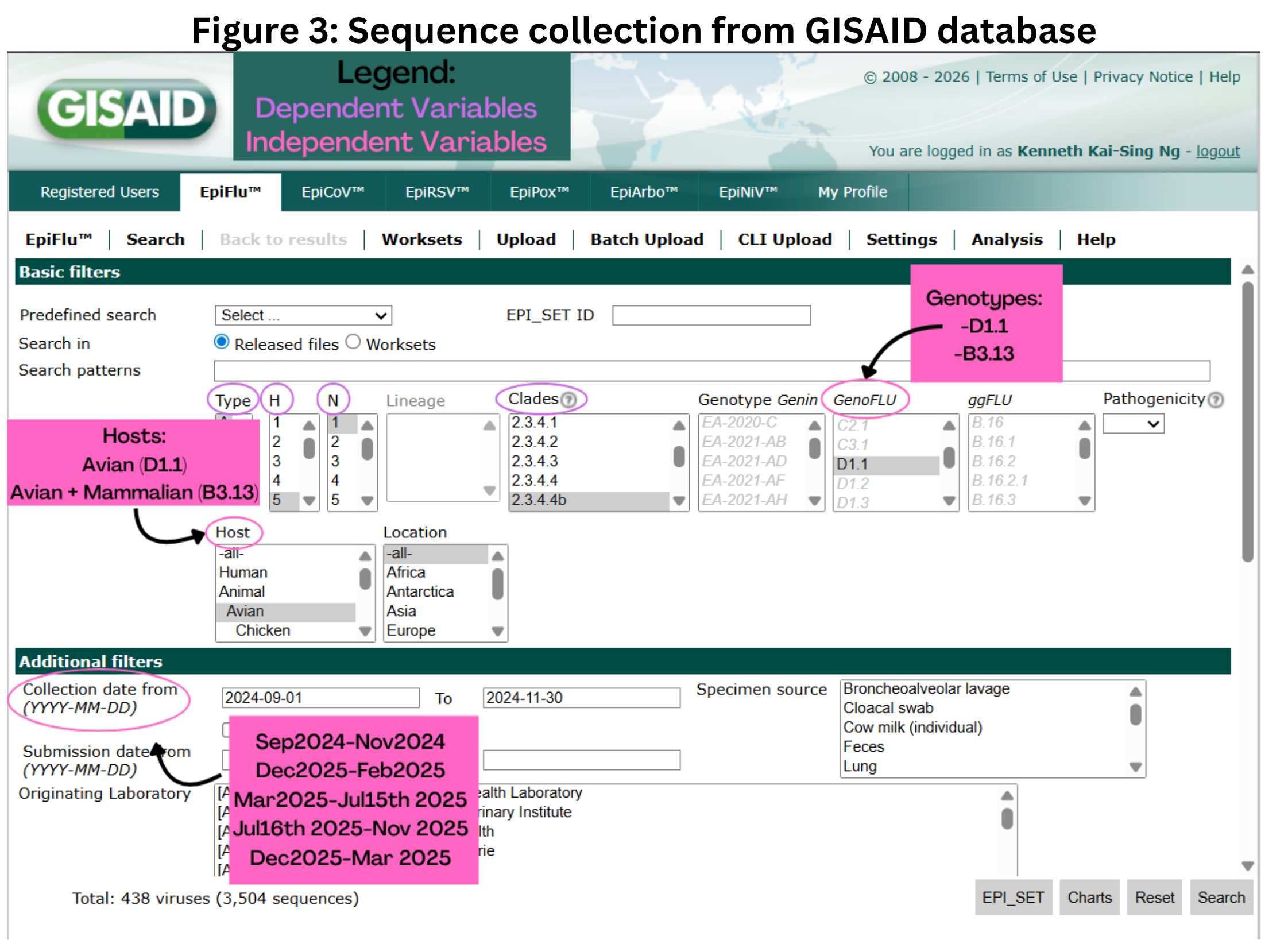1288x940 pixels.
Task: Click the Search button at bottom
Action: 1221,898
